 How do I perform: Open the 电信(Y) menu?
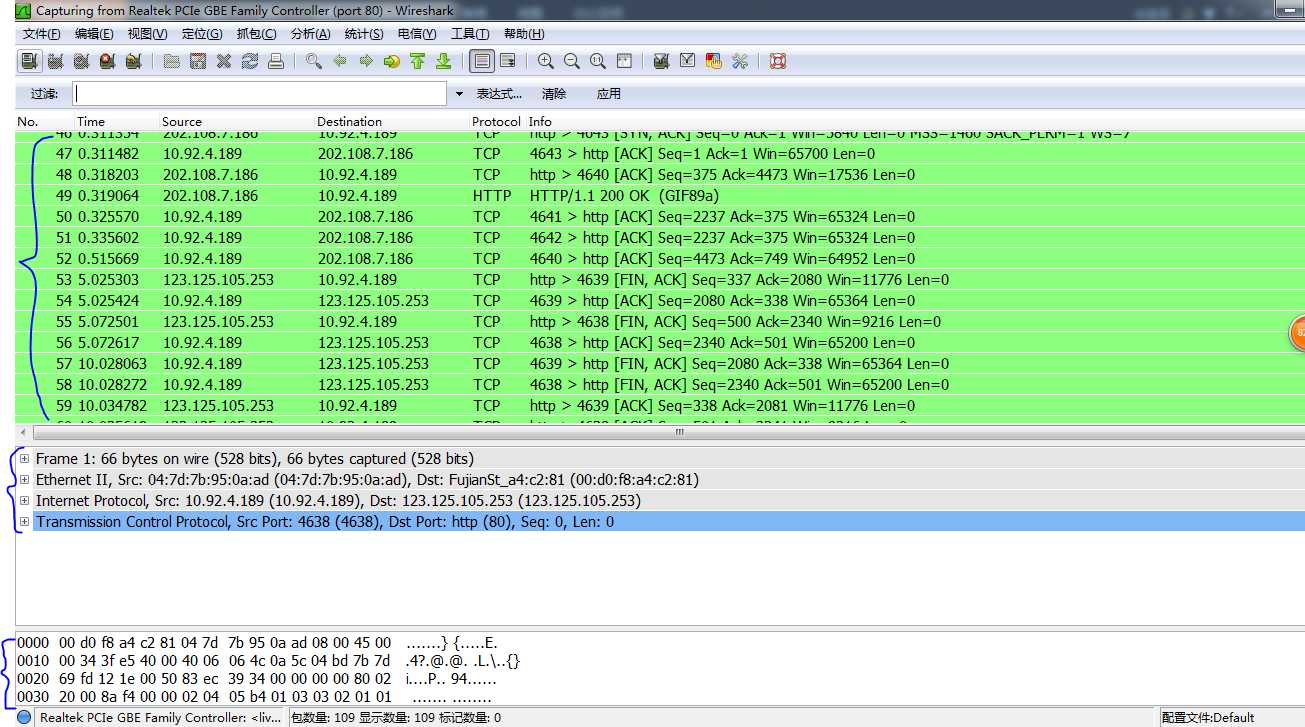(417, 34)
